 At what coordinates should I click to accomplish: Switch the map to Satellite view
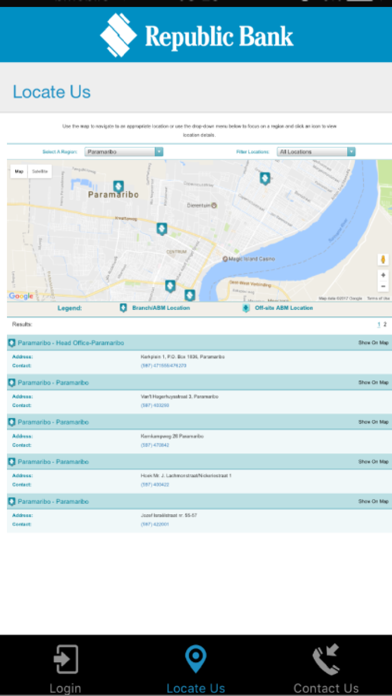click(x=40, y=171)
